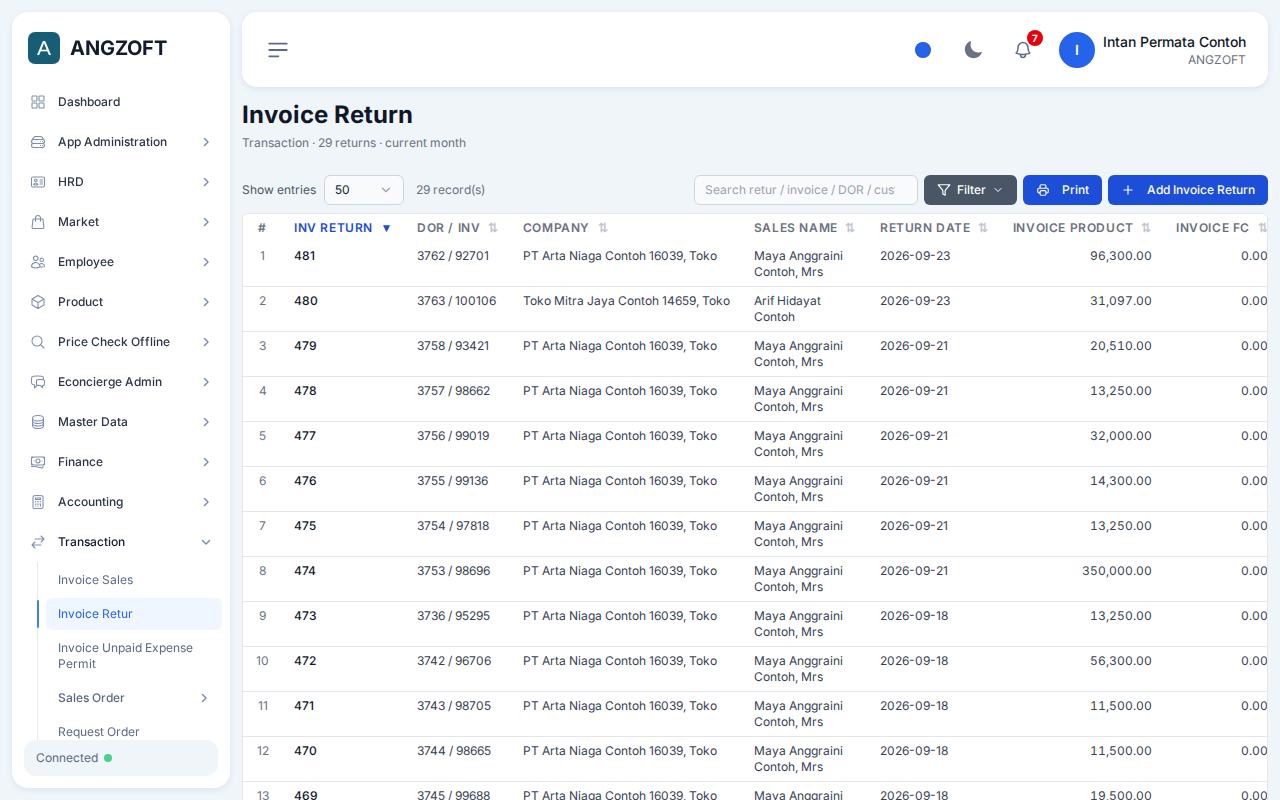Toggle dark mode moon icon
This screenshot has height=800, width=1280.
click(973, 50)
